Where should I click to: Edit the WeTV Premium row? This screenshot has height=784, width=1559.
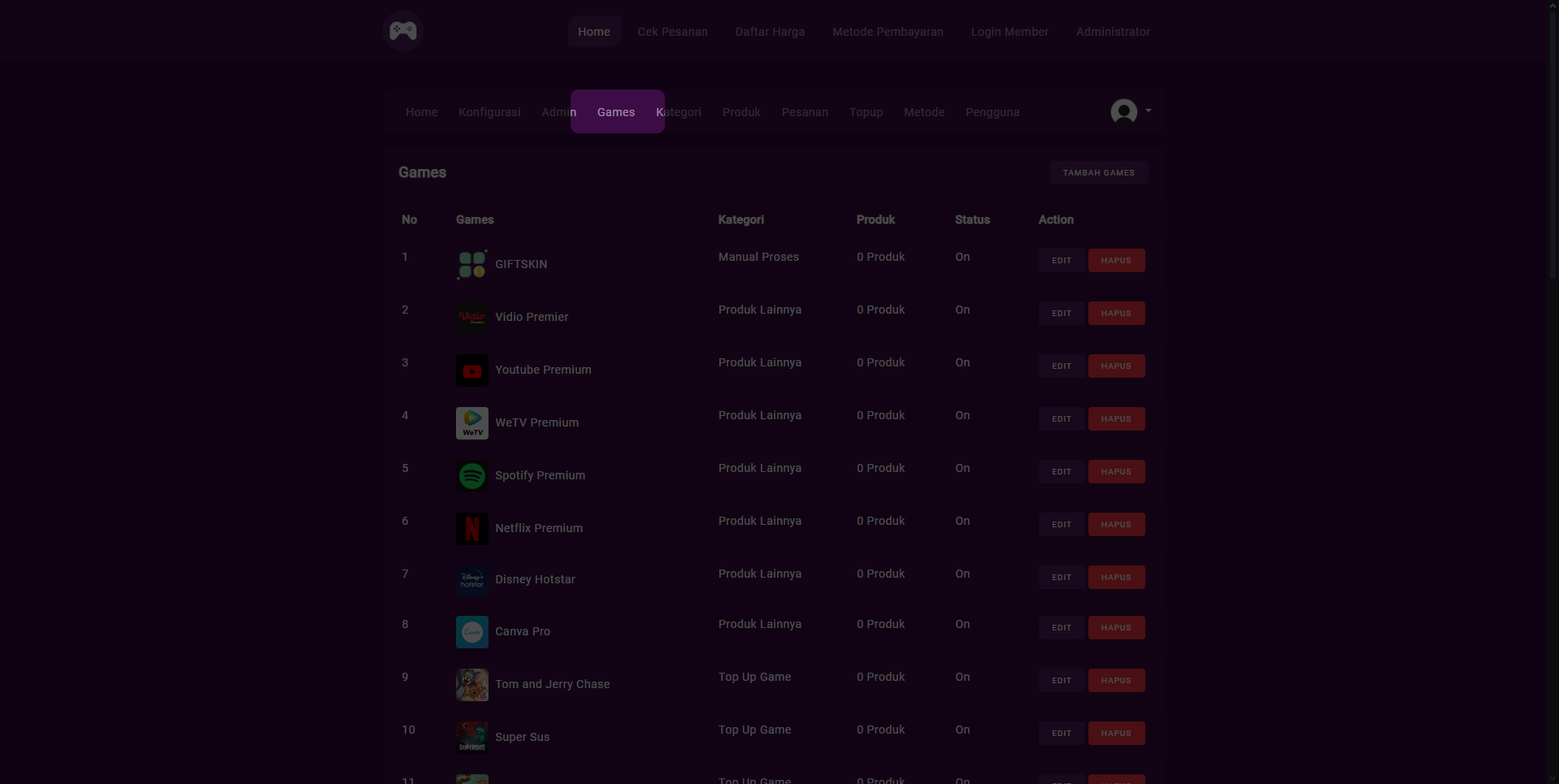point(1062,419)
